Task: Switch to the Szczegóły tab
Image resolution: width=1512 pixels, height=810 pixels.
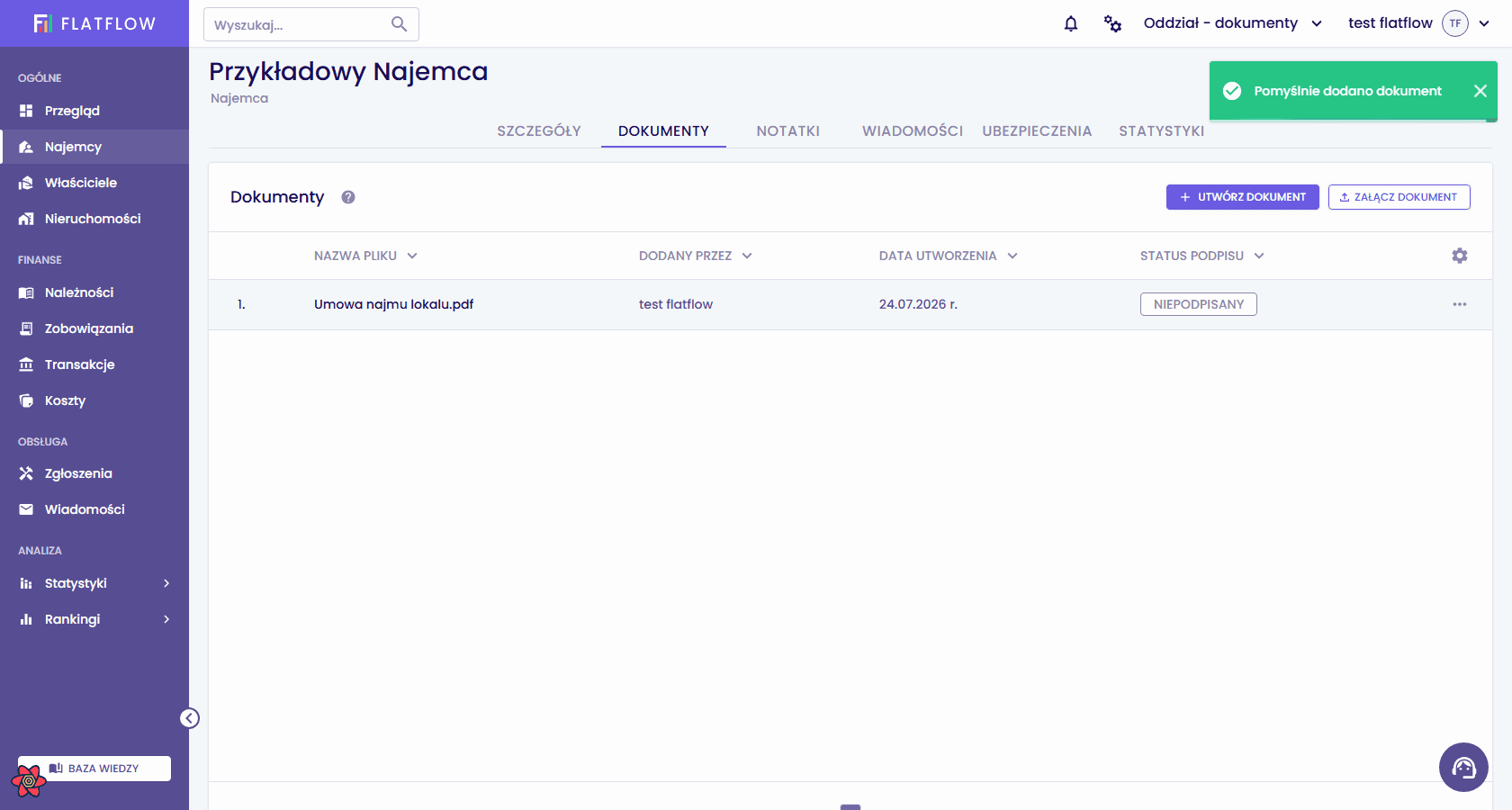Action: (x=539, y=131)
